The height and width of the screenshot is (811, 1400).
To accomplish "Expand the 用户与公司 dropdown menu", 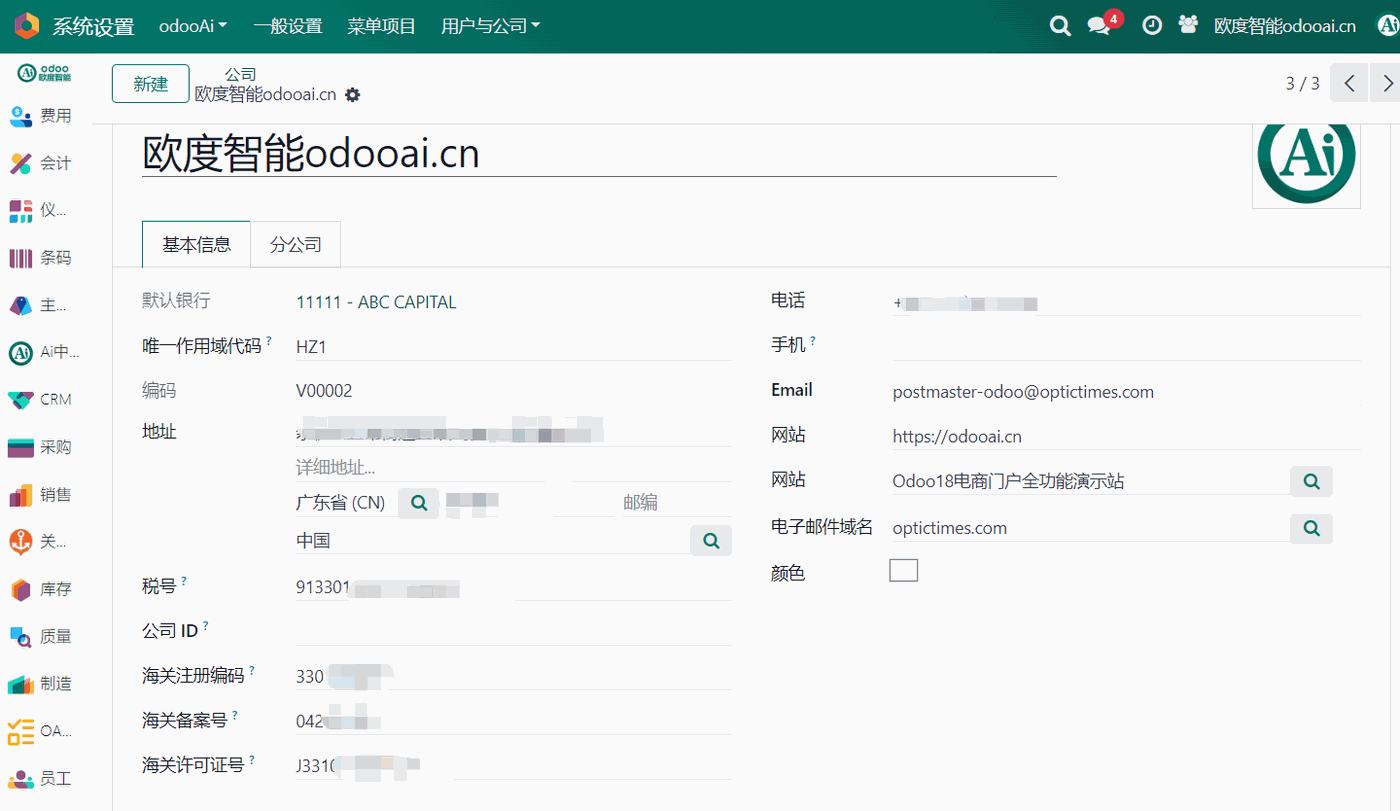I will point(490,26).
